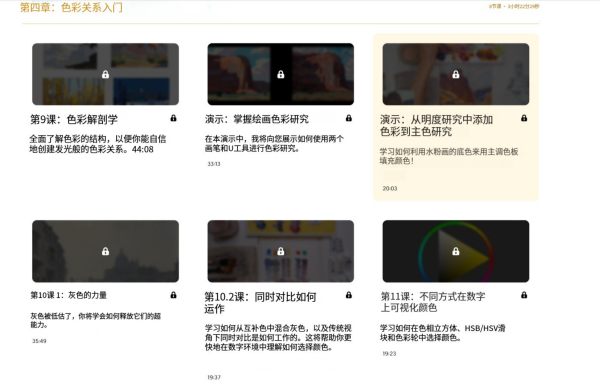
Task: Click the padlock beside title 第9课：色彩解剖学
Action: click(173, 118)
